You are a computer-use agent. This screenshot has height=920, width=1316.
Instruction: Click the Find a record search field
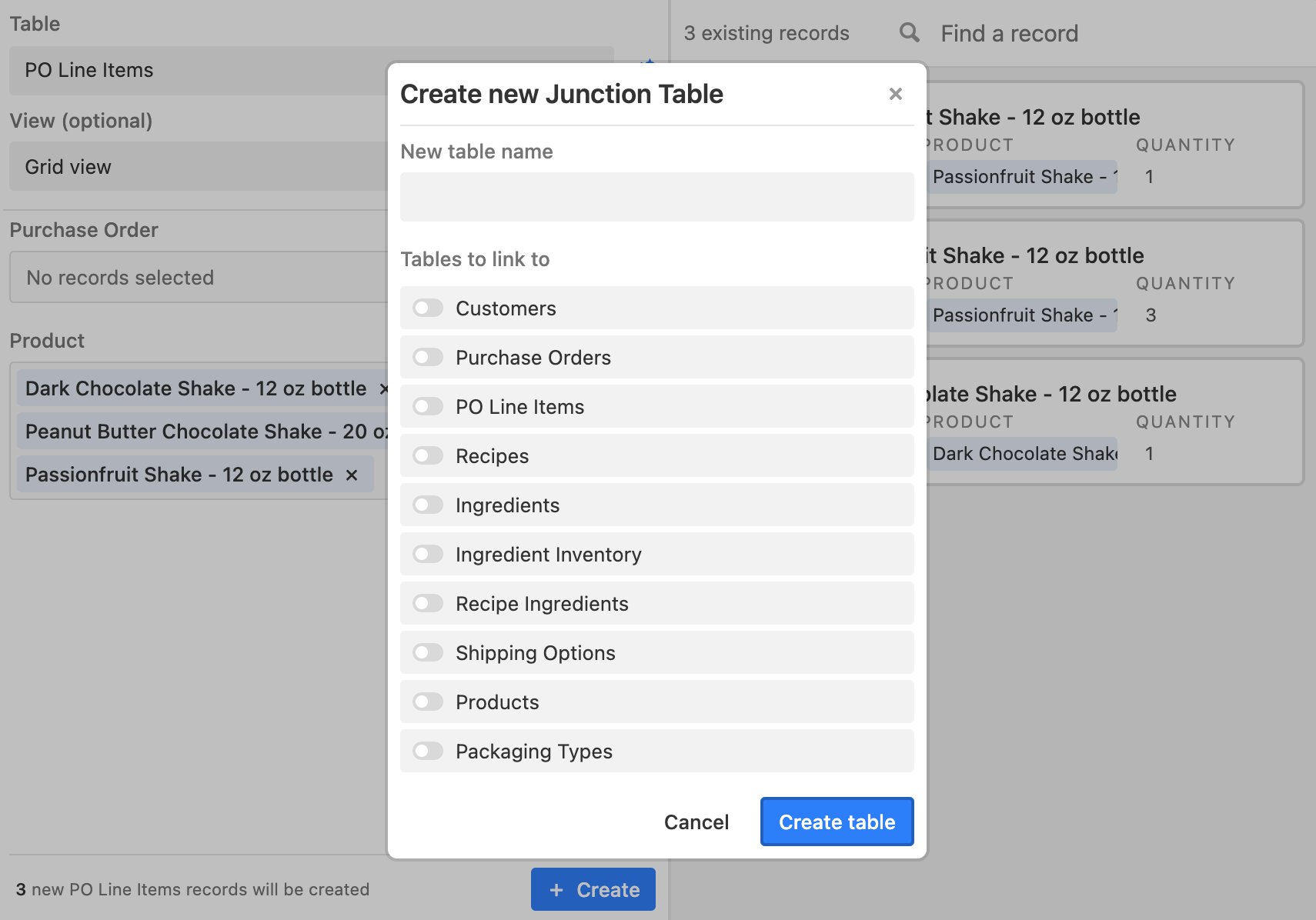(1077, 34)
